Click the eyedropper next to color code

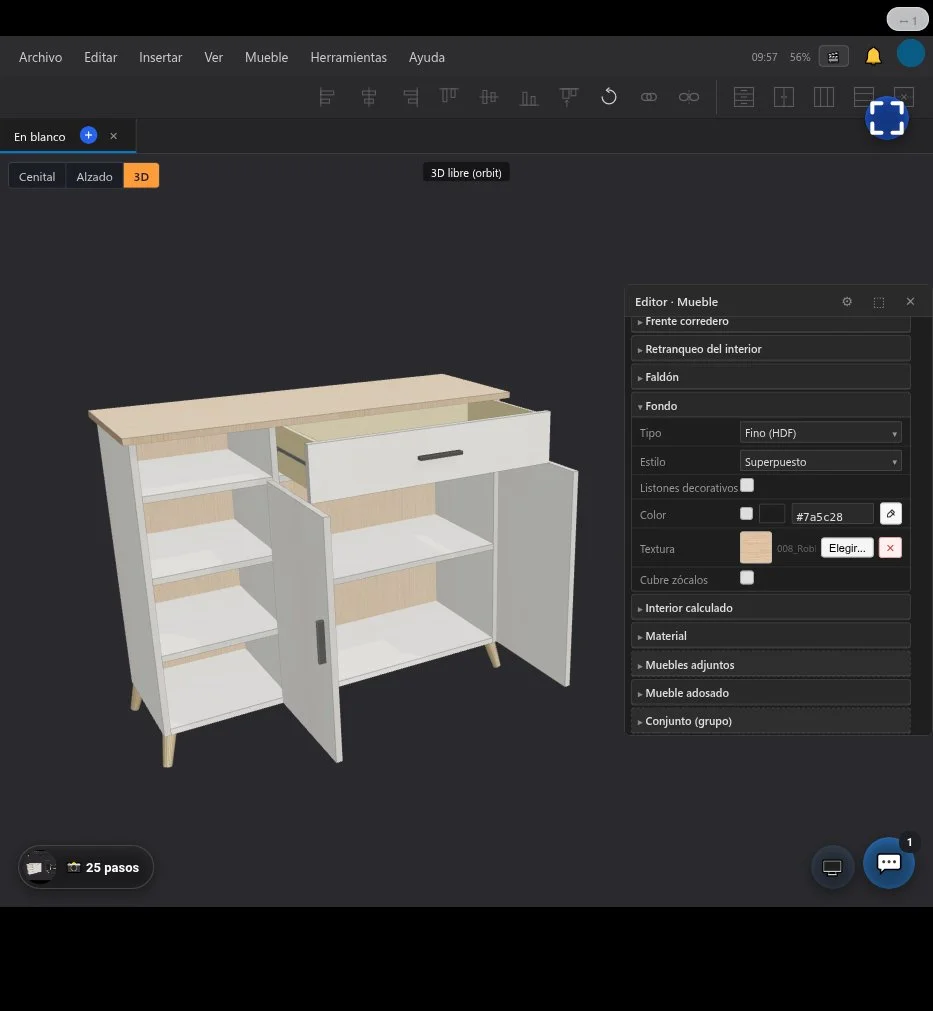tap(890, 514)
